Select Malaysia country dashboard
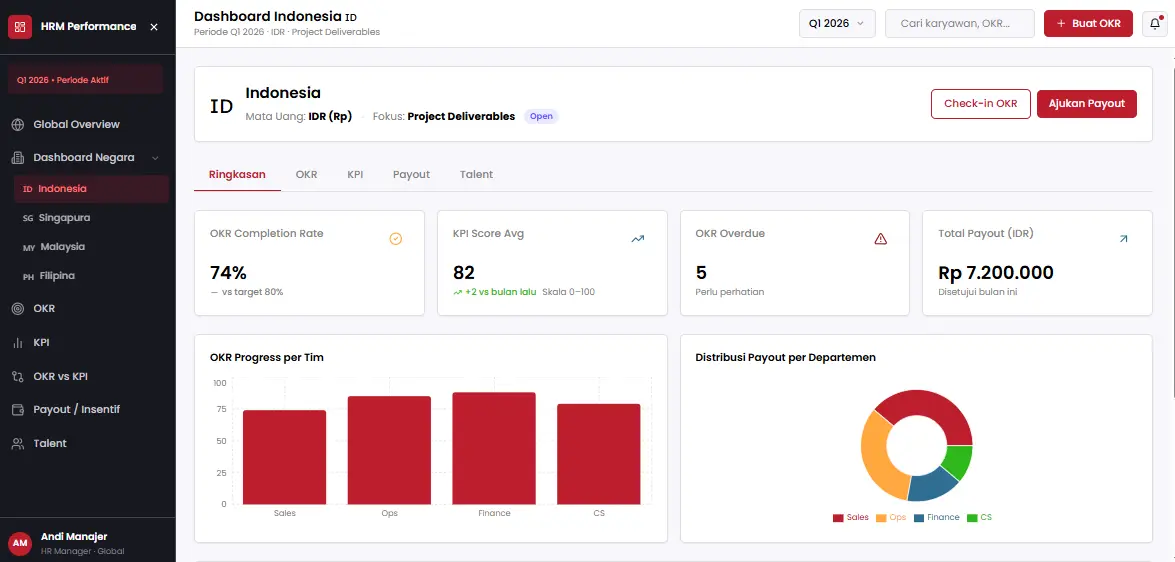The width and height of the screenshot is (1175, 562). pyautogui.click(x=62, y=246)
